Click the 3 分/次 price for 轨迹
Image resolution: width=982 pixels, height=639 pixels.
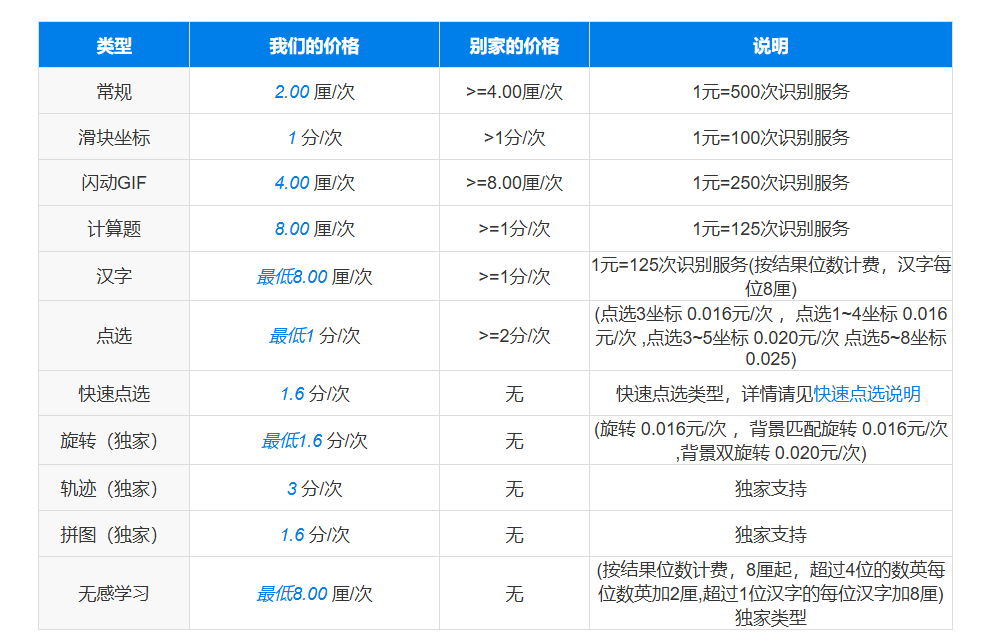pyautogui.click(x=314, y=488)
